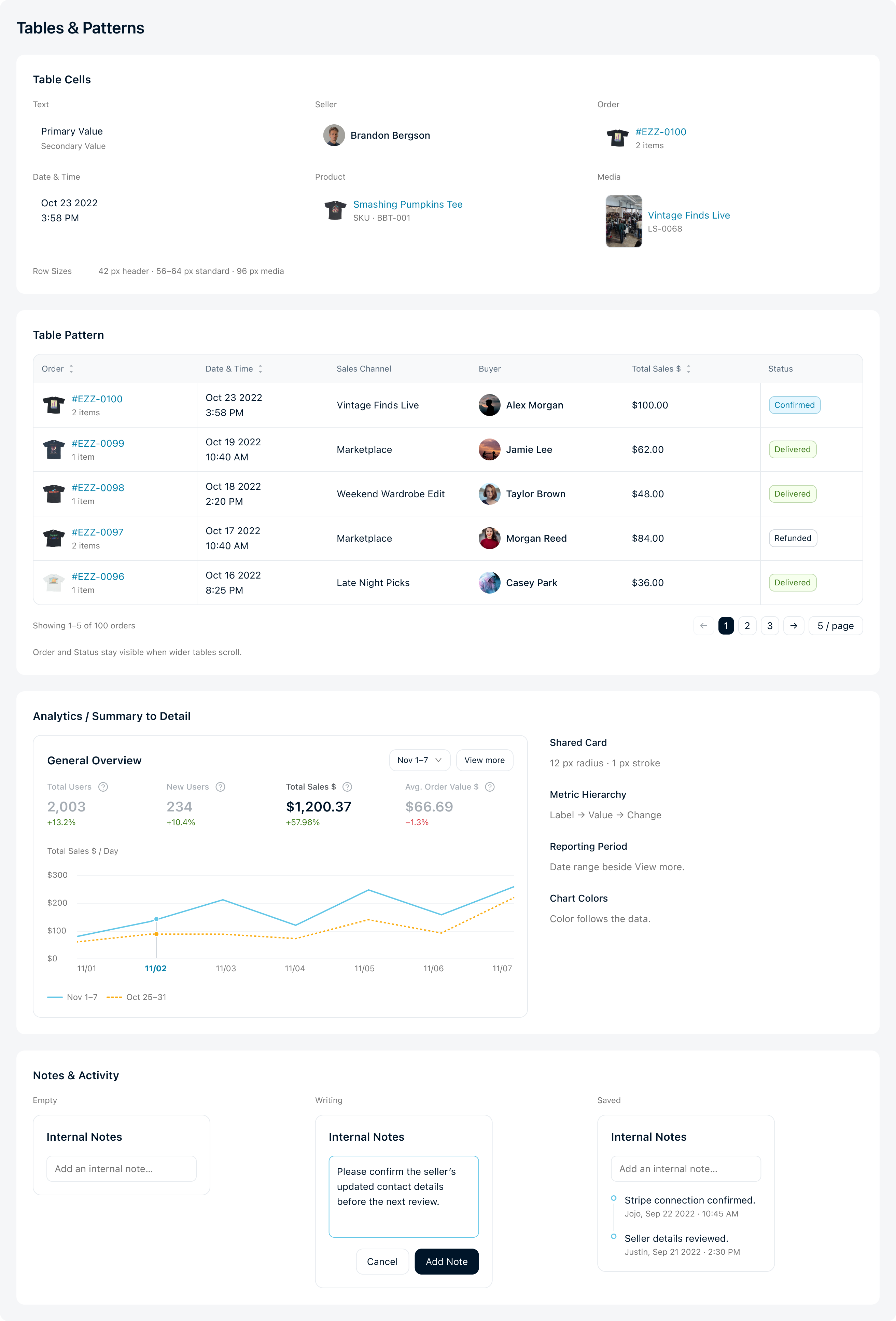Viewport: 896px width, 1321px height.
Task: Click the View more button
Action: coord(485,760)
